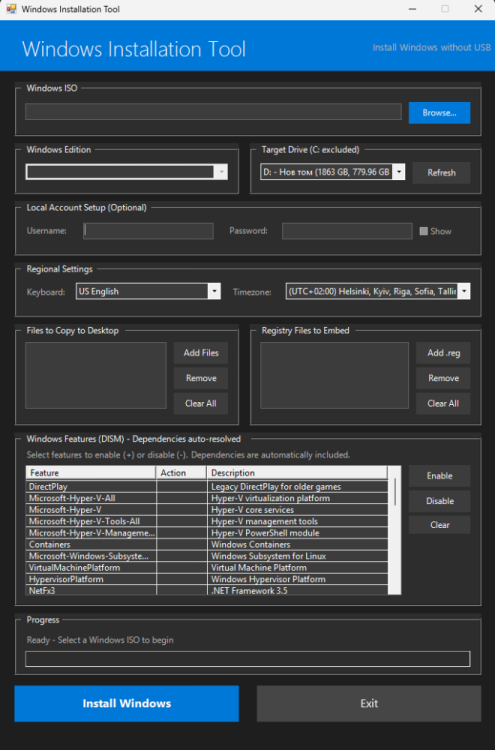Click Clear All under Registry Files to Embed

tap(443, 404)
